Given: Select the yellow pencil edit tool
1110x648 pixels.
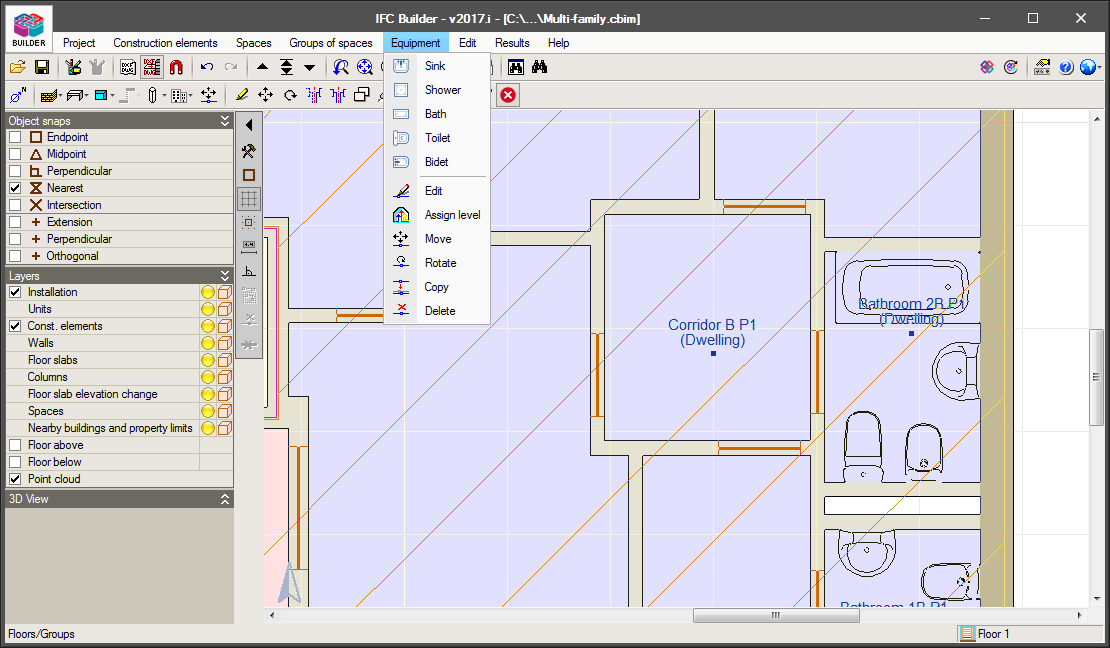Looking at the screenshot, I should (241, 95).
